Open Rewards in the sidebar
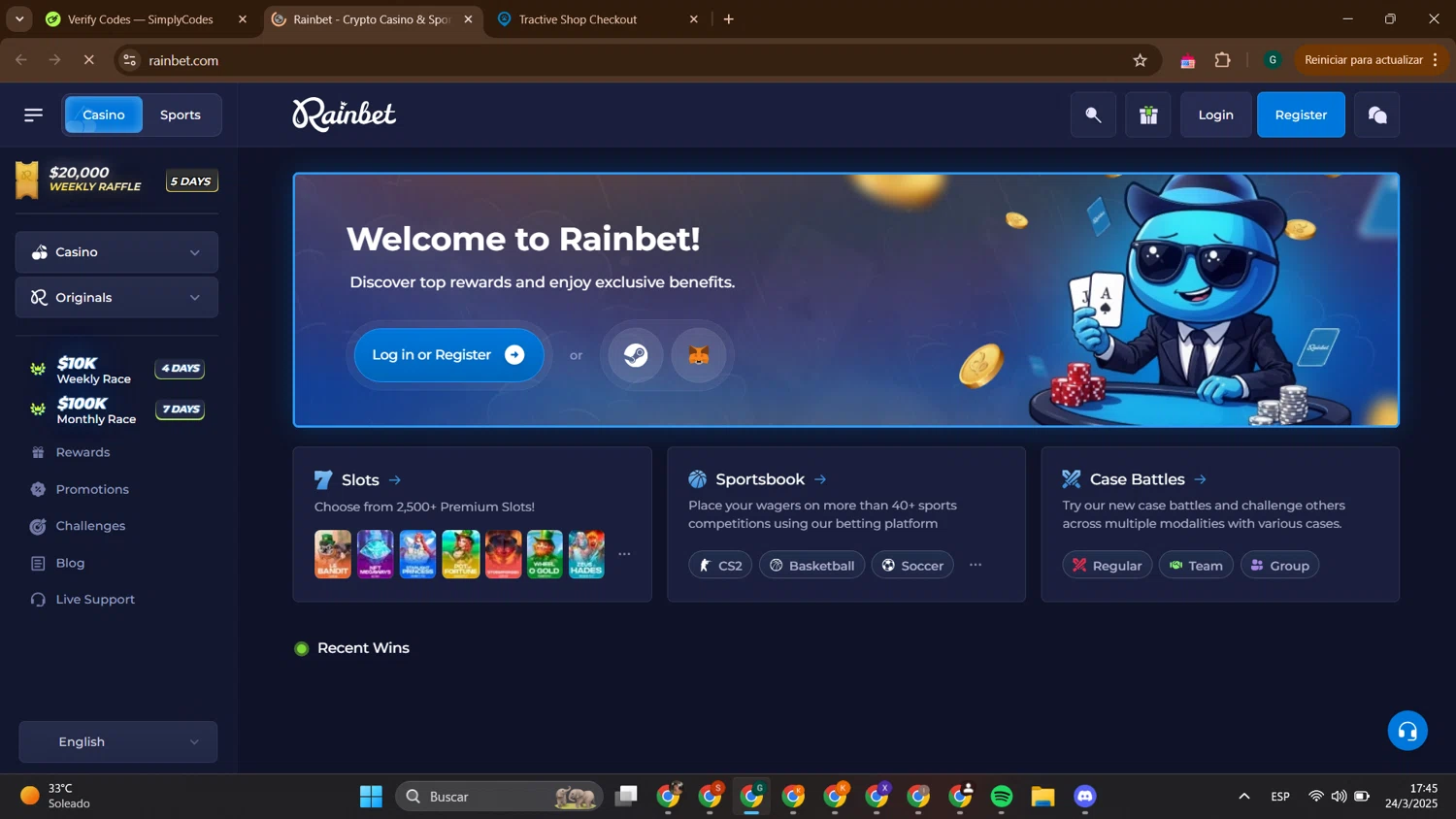The width and height of the screenshot is (1456, 819). pyautogui.click(x=83, y=452)
